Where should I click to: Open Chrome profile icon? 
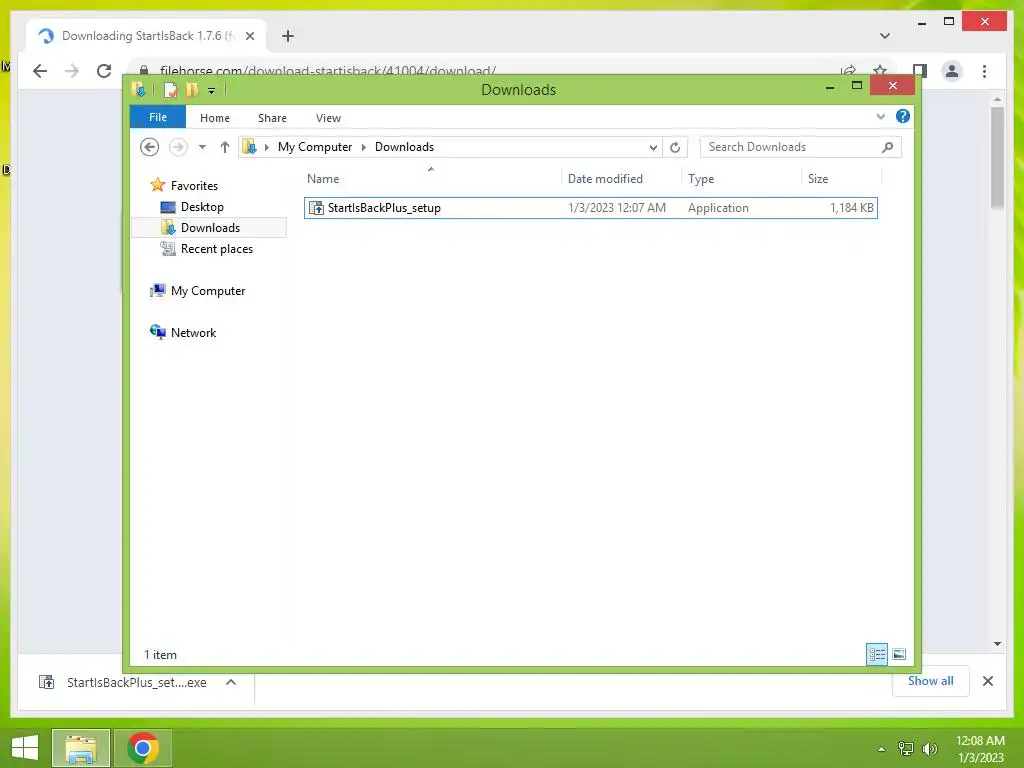click(952, 71)
